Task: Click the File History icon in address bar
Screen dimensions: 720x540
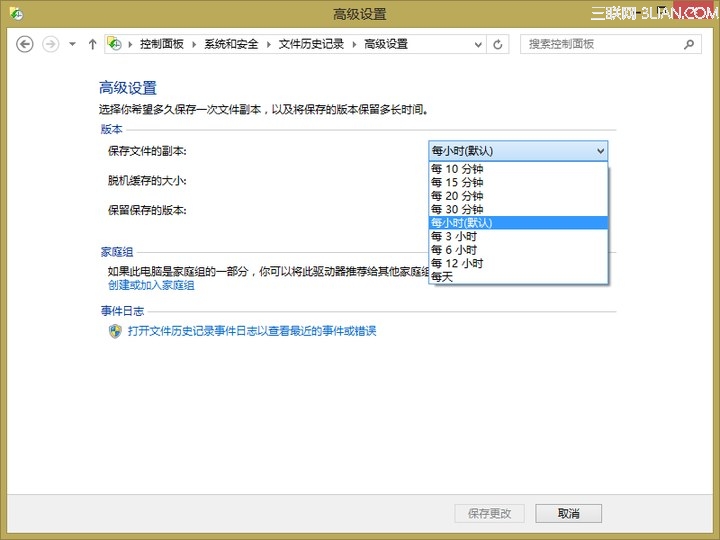Action: (114, 44)
